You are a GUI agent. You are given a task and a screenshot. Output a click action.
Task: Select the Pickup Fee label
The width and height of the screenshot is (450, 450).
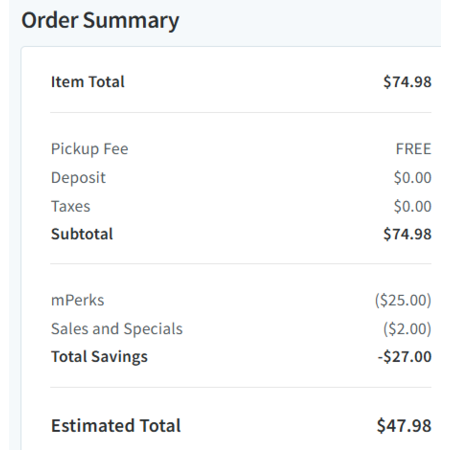click(89, 149)
